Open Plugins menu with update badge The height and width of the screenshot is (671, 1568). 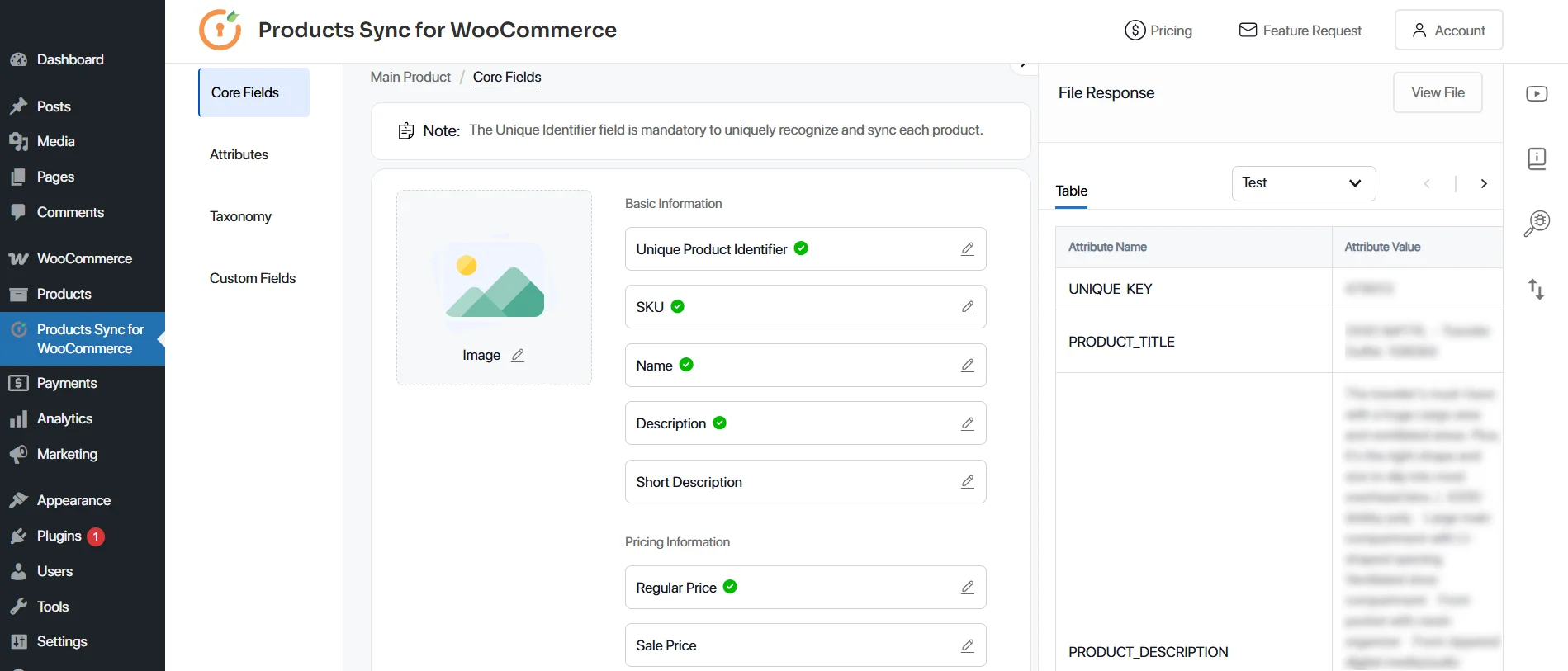click(x=83, y=536)
